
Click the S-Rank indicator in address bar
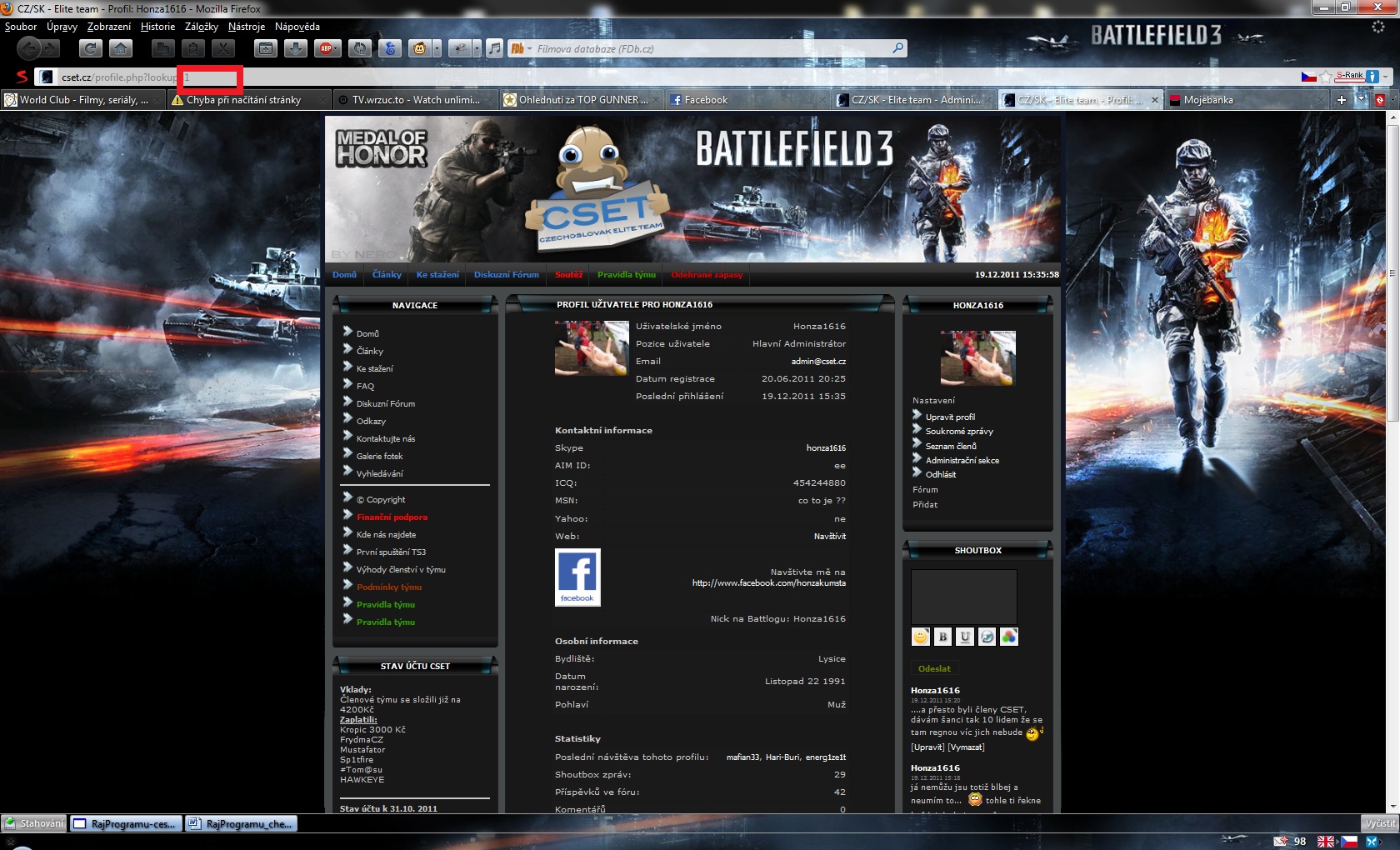point(1349,76)
